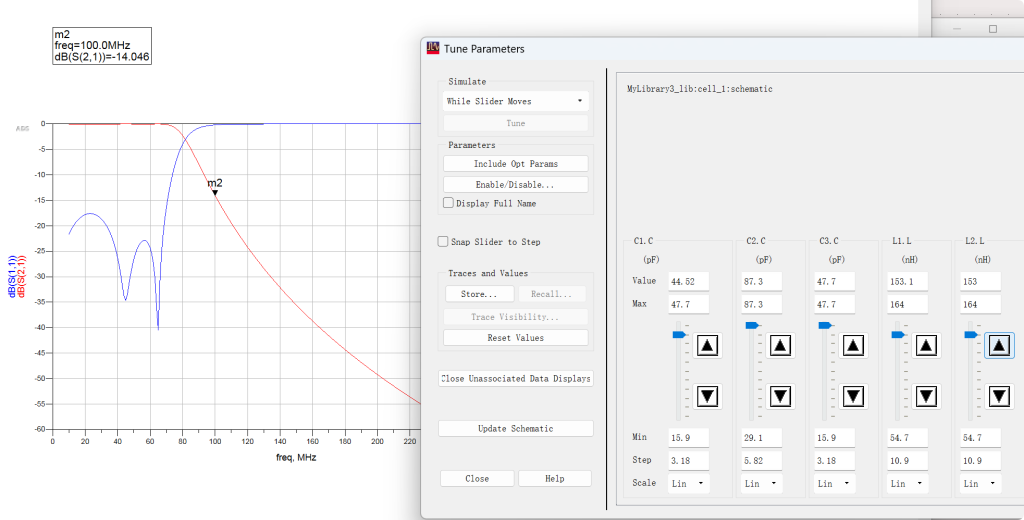1024x520 pixels.
Task: Click the L2.L slider handle
Action: point(972,334)
